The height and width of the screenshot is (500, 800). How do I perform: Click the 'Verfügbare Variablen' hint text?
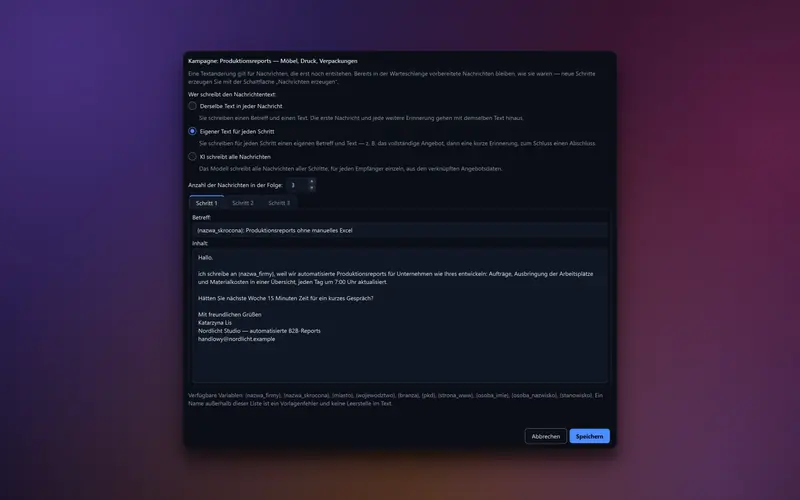(x=395, y=399)
